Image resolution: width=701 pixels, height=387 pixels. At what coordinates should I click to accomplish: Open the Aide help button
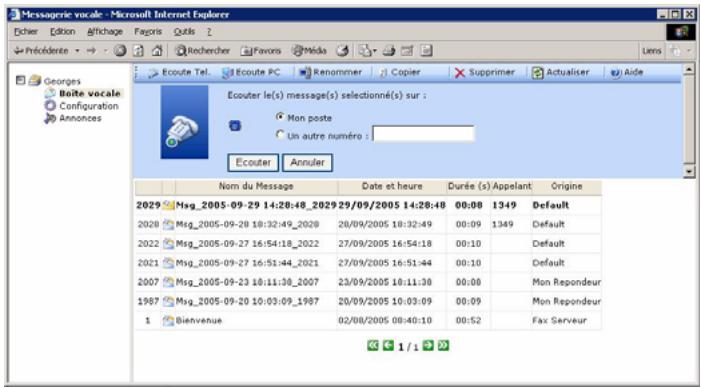click(627, 72)
